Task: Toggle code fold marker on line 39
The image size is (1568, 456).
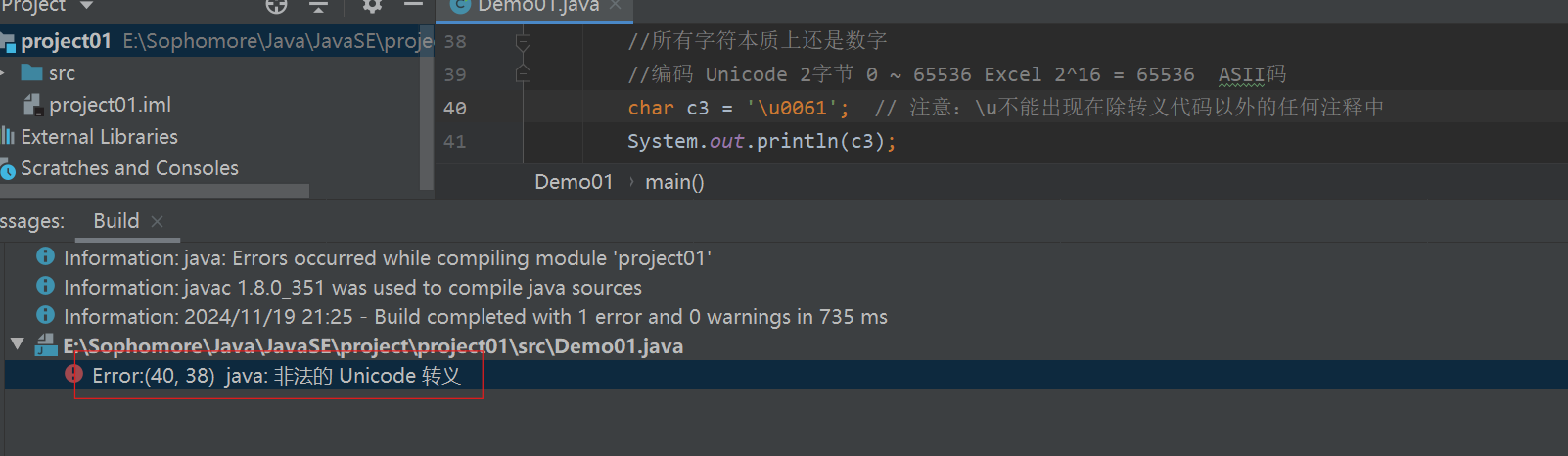Action: coord(523,74)
